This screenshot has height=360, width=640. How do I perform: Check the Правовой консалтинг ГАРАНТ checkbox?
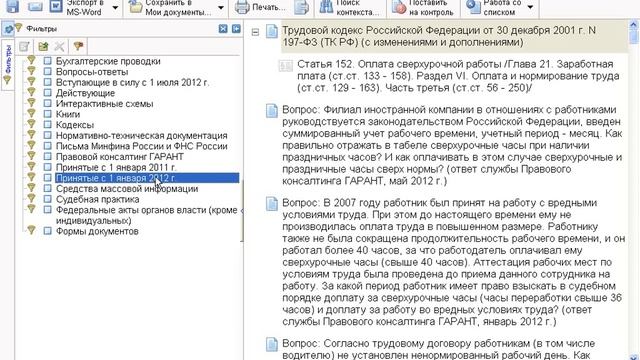[48, 157]
